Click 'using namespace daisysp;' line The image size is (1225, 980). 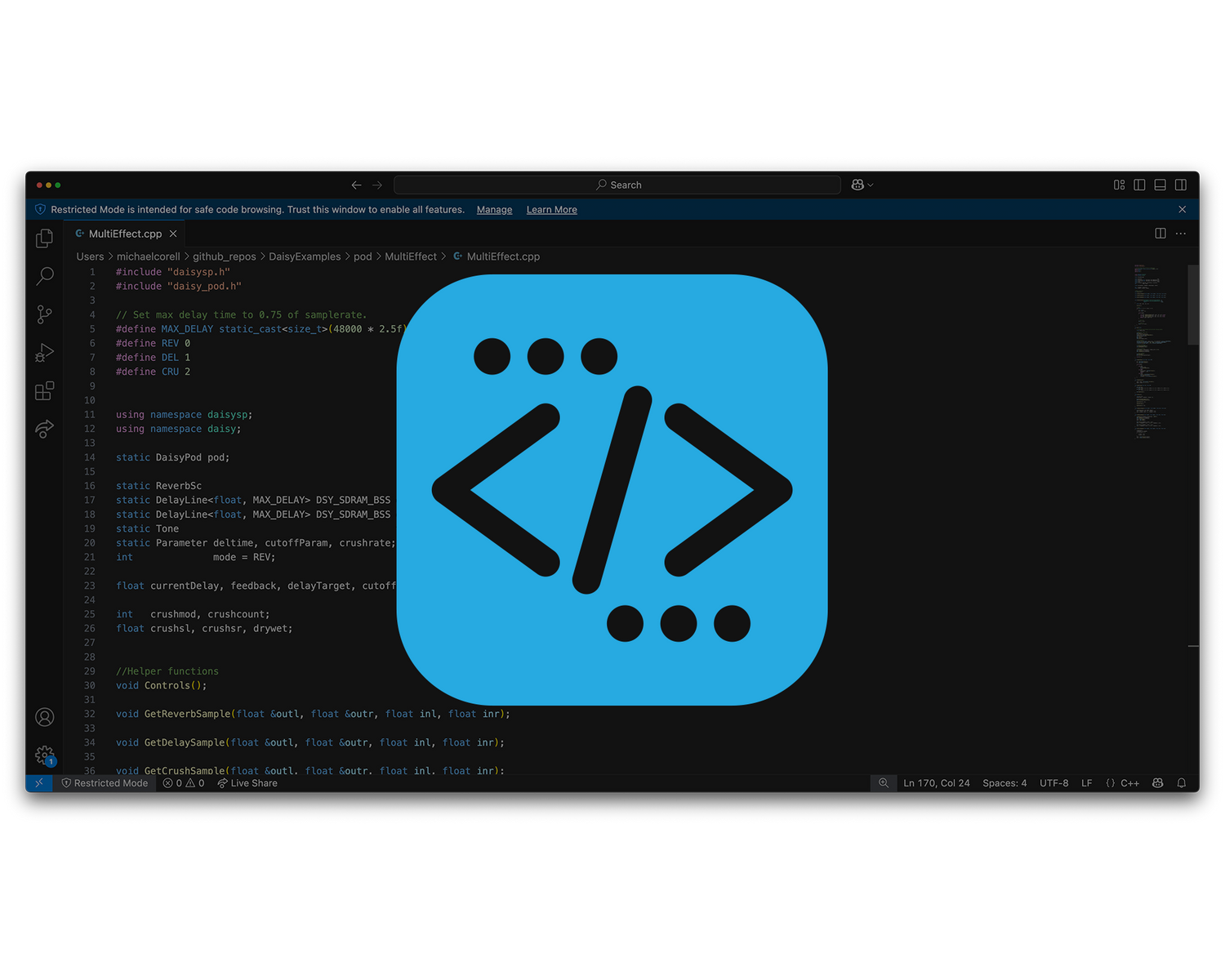click(x=184, y=415)
